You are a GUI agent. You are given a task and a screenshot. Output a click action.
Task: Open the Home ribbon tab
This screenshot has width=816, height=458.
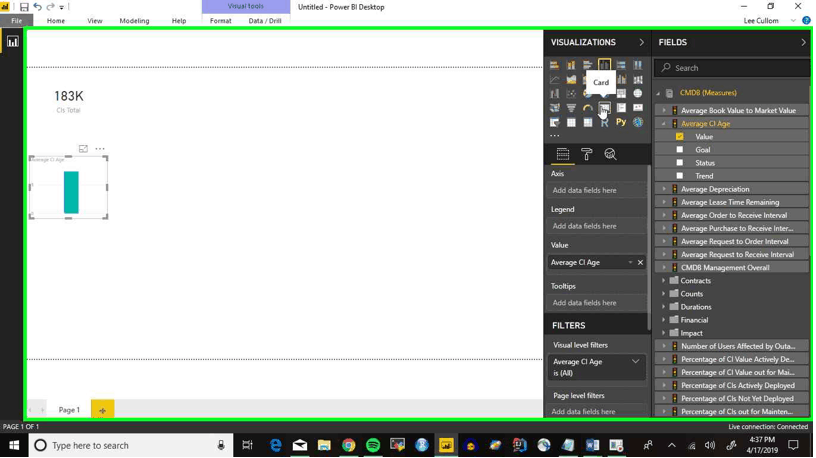(x=56, y=21)
